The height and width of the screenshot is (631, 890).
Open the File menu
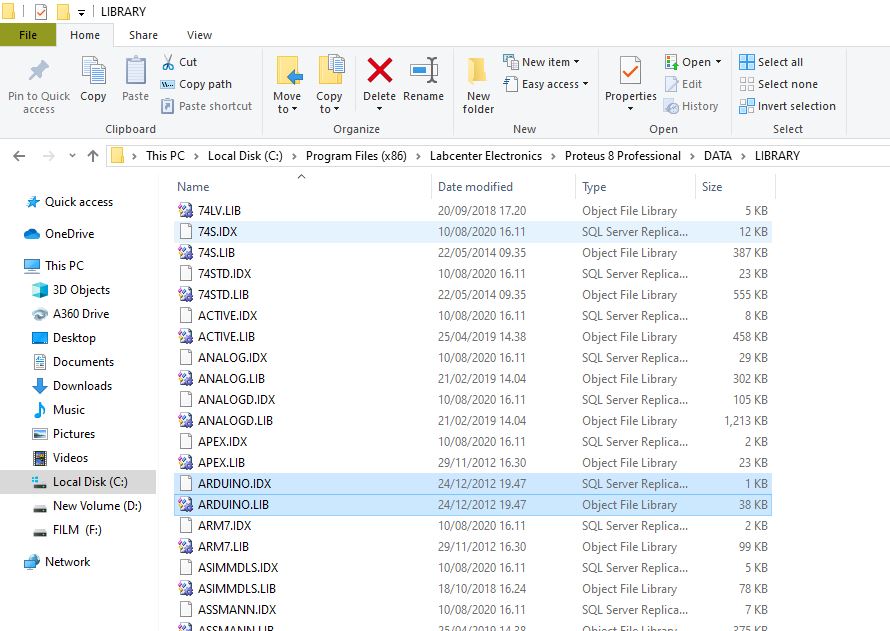[x=29, y=34]
